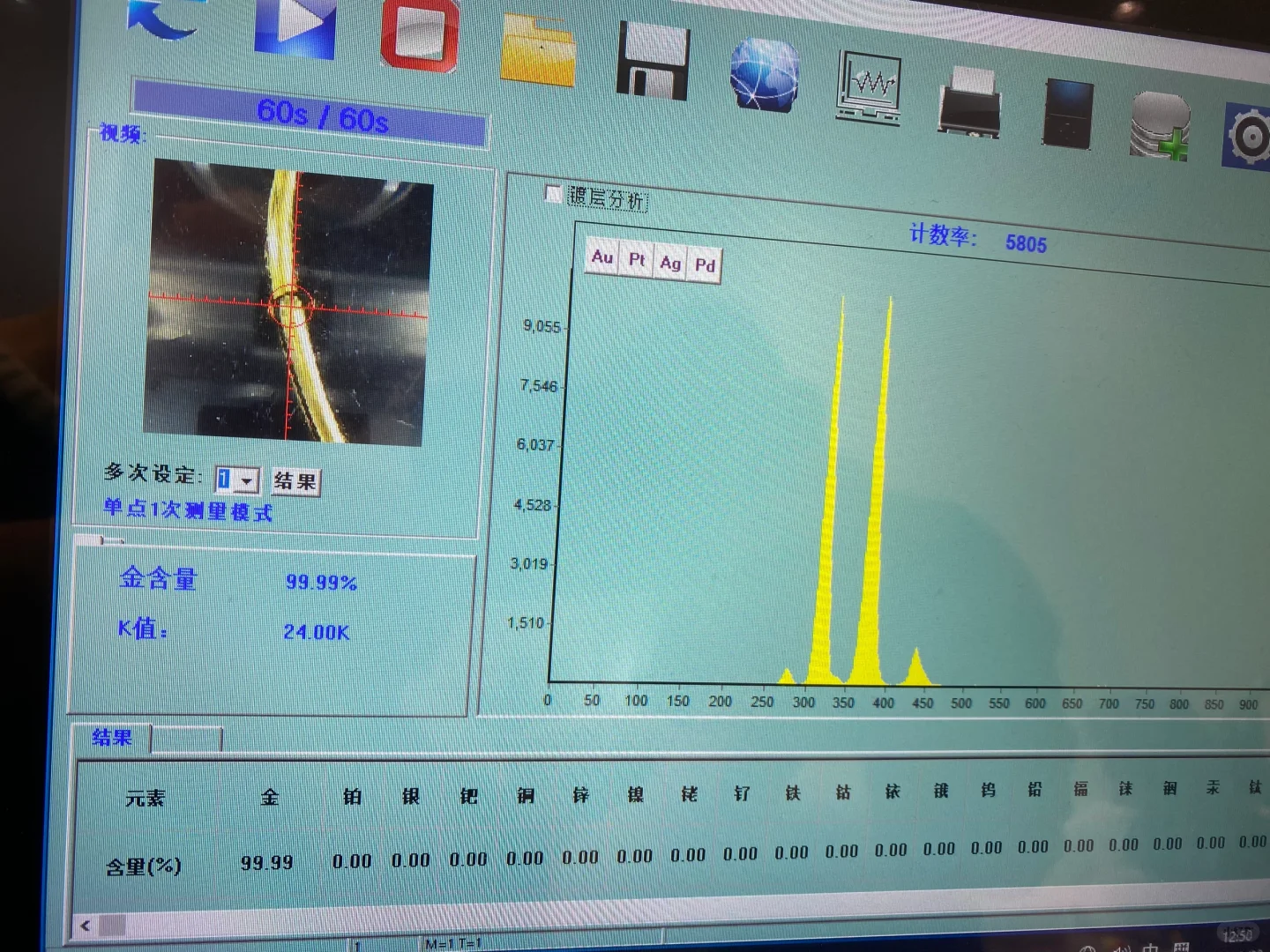Select the Au element button
The height and width of the screenshot is (952, 1270).
[602, 257]
